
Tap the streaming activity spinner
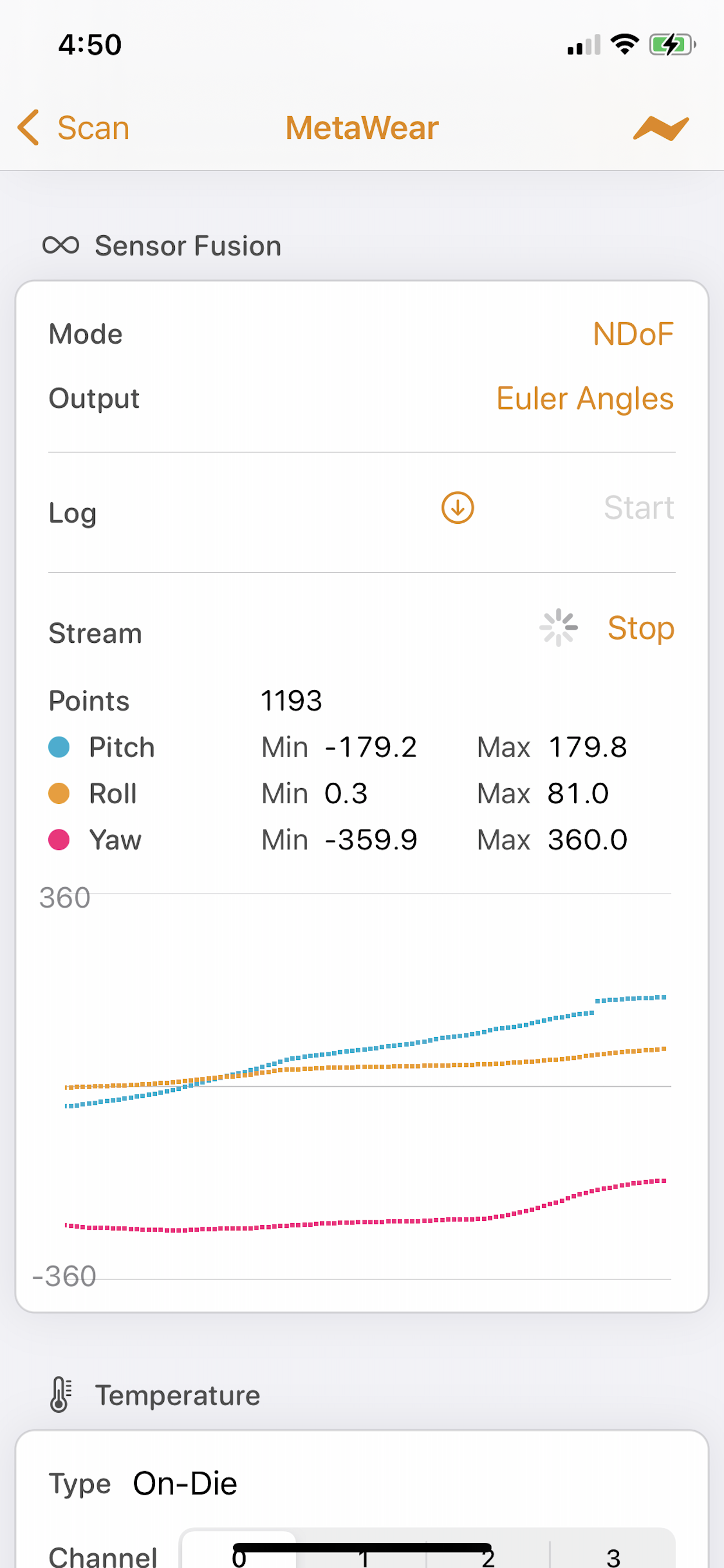558,628
